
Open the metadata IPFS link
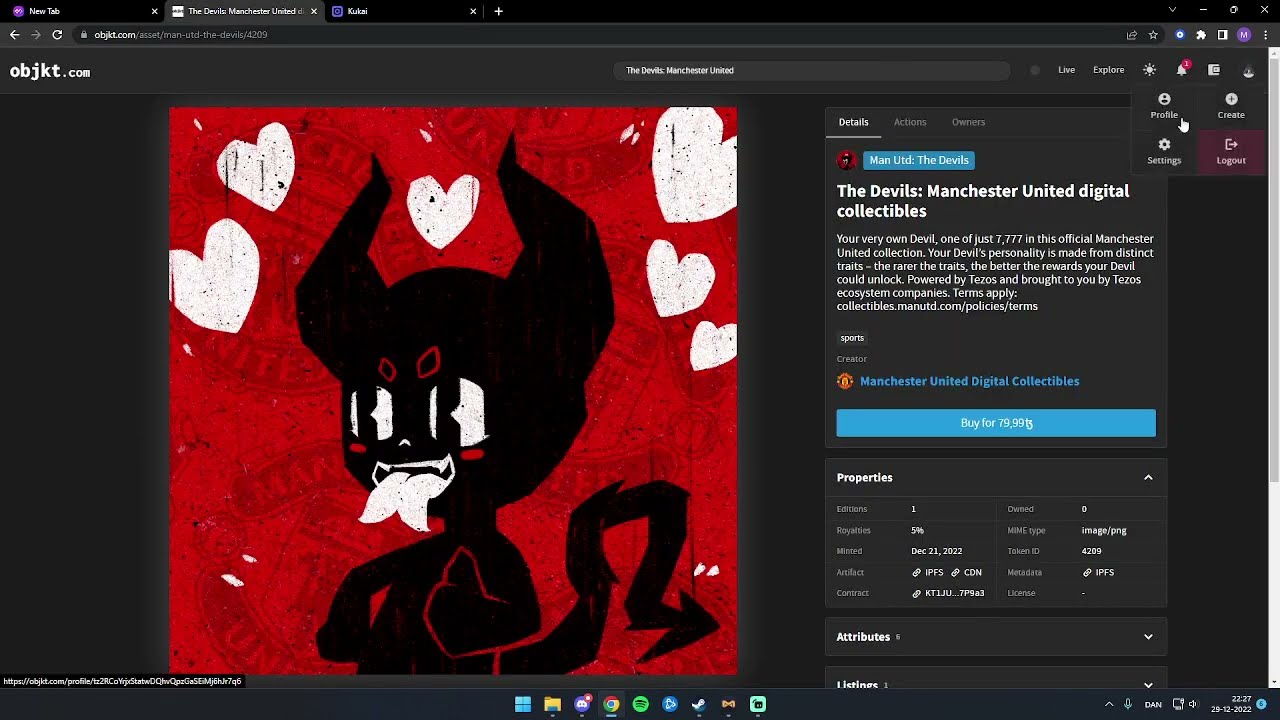[1098, 572]
